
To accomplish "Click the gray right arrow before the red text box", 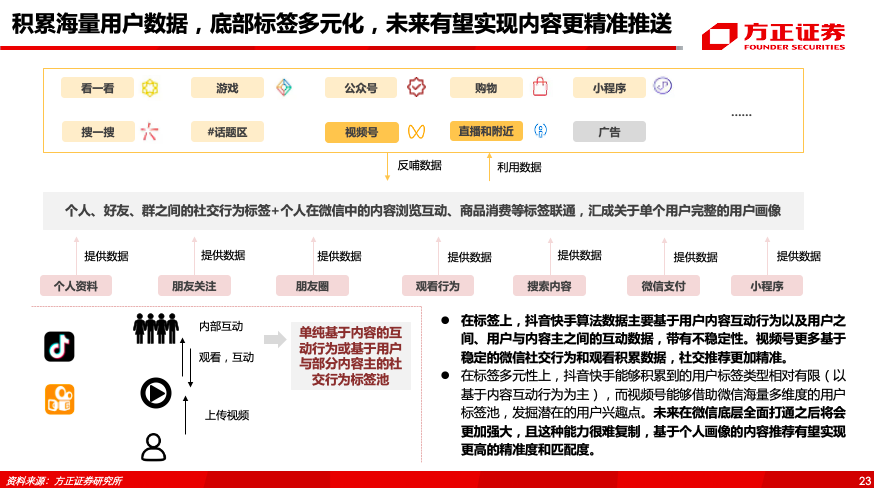I will point(275,339).
